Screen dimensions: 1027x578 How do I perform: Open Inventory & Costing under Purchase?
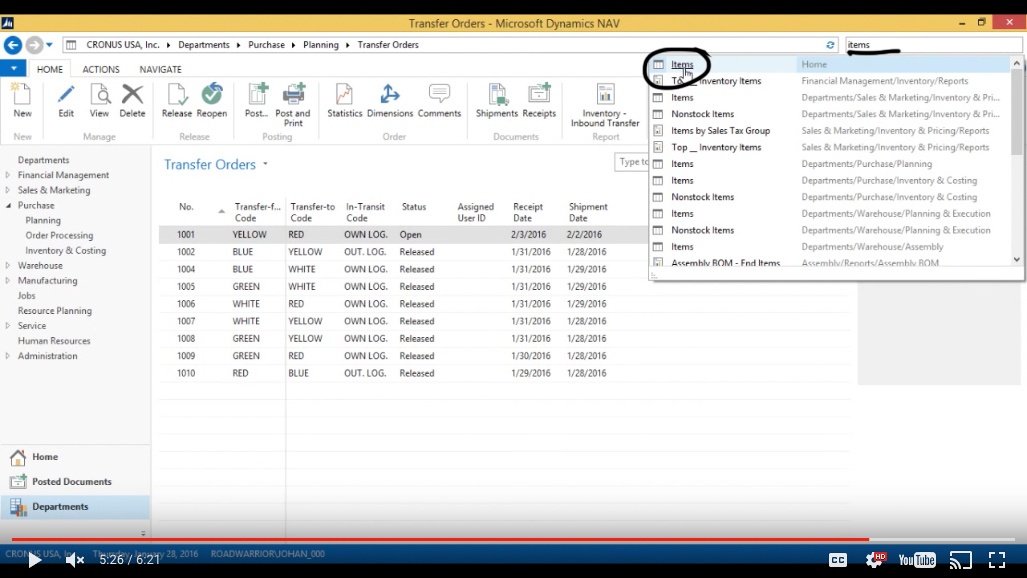(65, 250)
